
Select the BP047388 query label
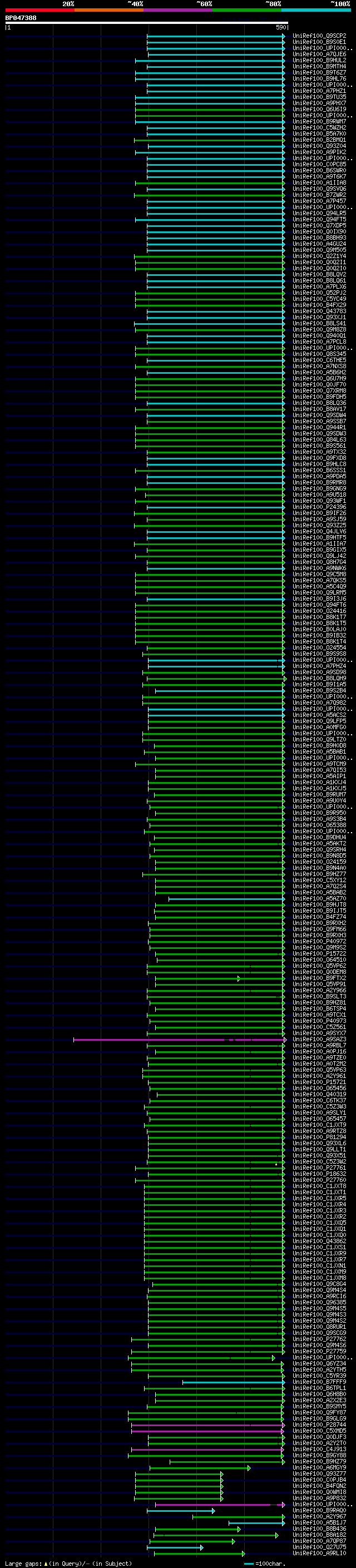click(x=21, y=18)
